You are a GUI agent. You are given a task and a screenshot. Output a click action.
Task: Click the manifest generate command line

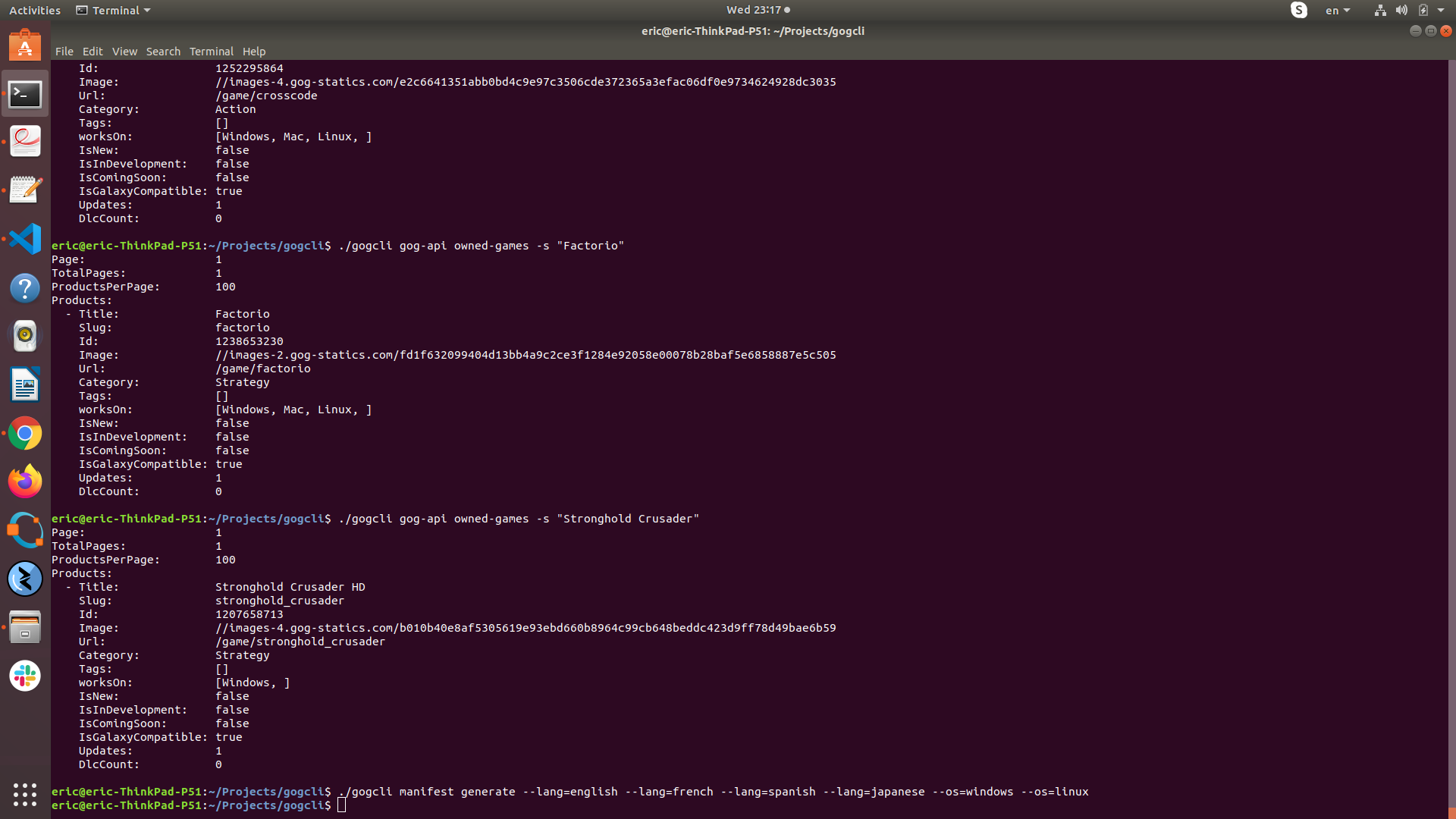click(714, 792)
